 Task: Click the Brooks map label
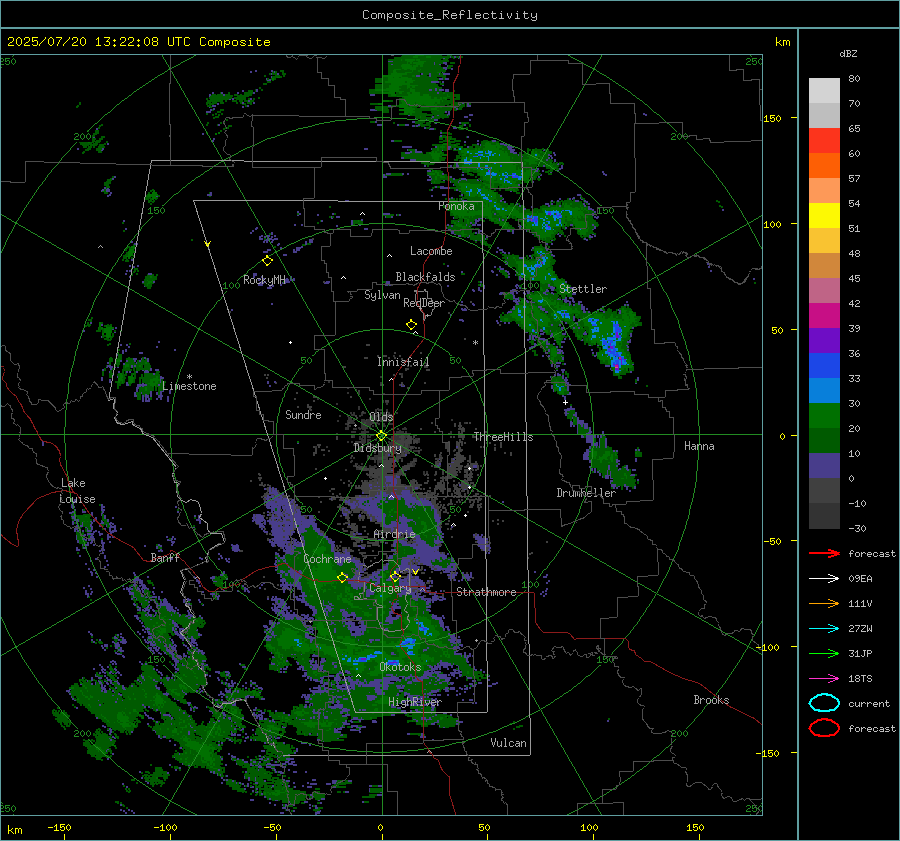(x=711, y=700)
